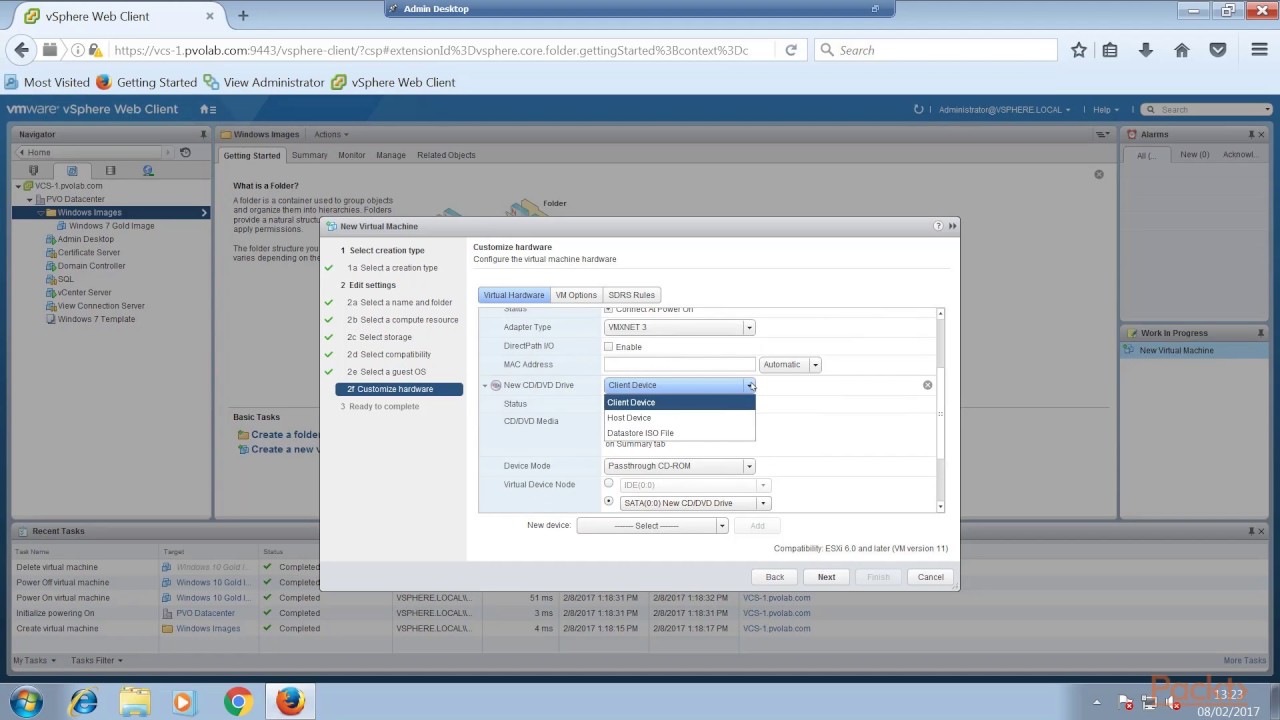Image resolution: width=1280 pixels, height=720 pixels.
Task: Collapse VCS-1.pvolab.com tree node
Action: pos(19,186)
